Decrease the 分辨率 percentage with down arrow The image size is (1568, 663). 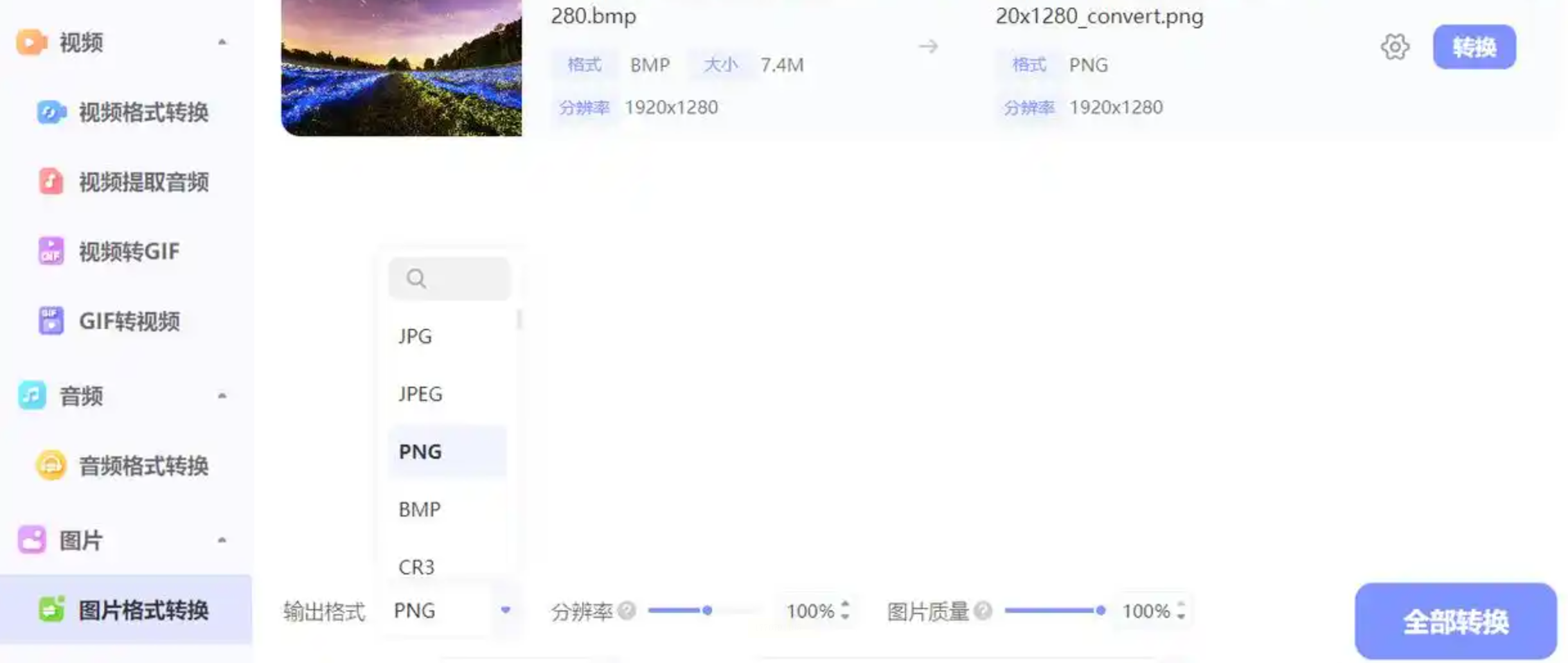pos(846,616)
